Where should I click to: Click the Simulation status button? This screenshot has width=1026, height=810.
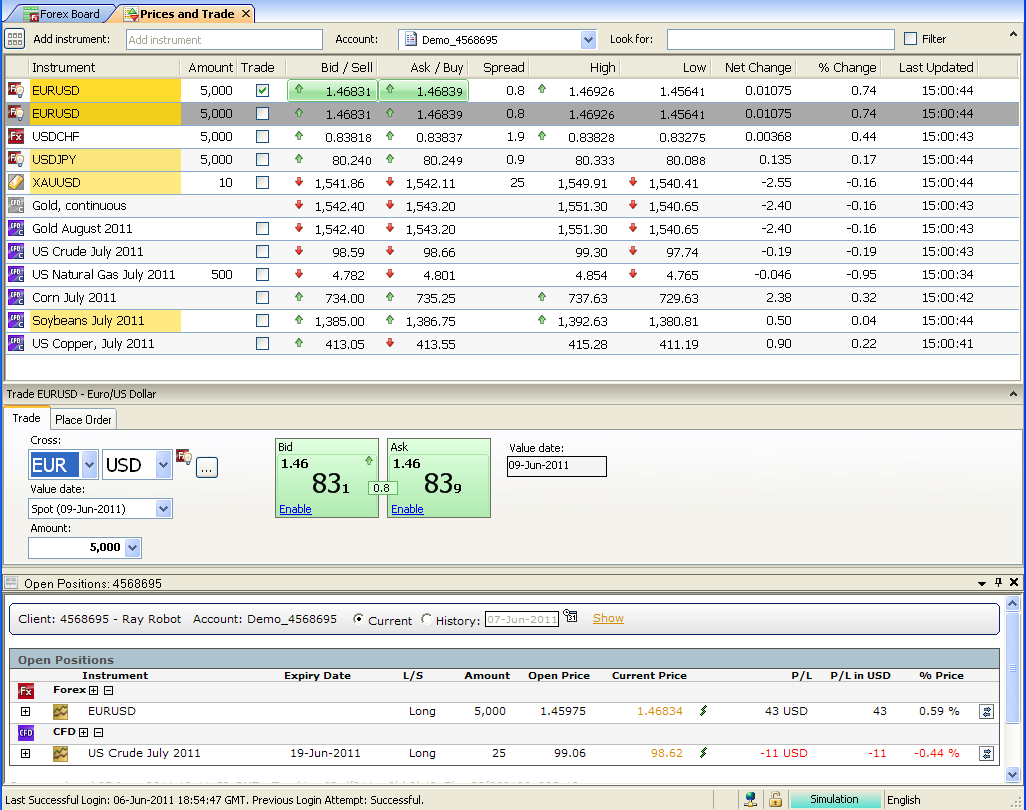coord(834,800)
